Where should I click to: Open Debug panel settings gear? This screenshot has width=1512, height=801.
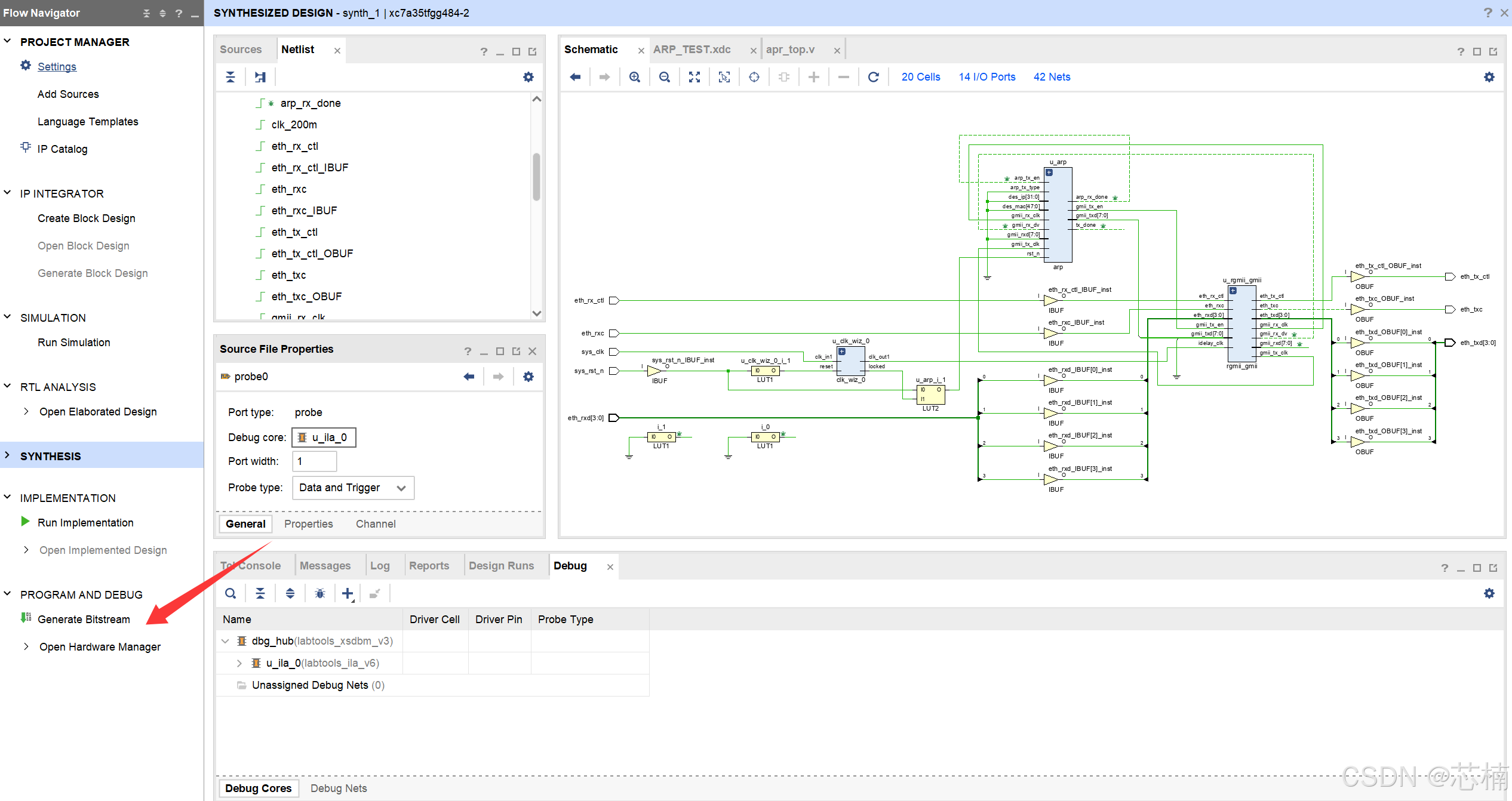[1489, 593]
